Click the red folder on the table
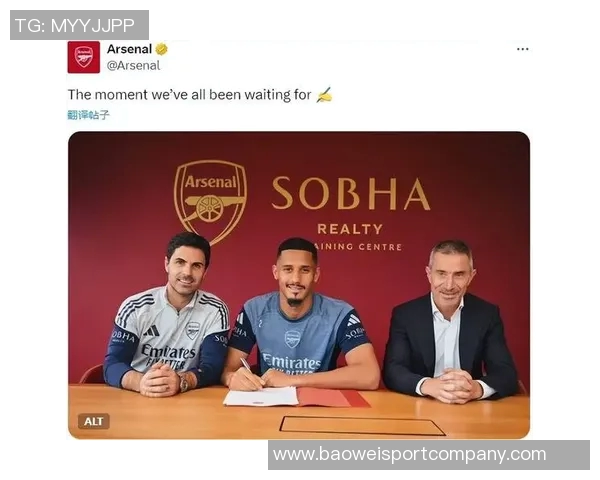 pyautogui.click(x=332, y=397)
